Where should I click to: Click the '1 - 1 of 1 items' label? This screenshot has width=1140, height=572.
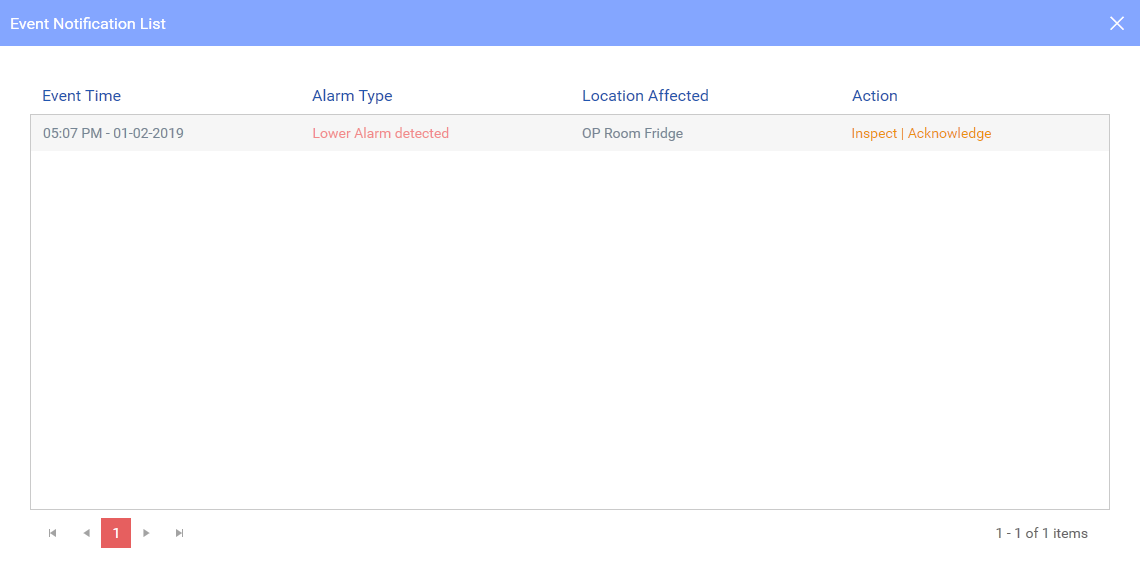click(x=1041, y=533)
